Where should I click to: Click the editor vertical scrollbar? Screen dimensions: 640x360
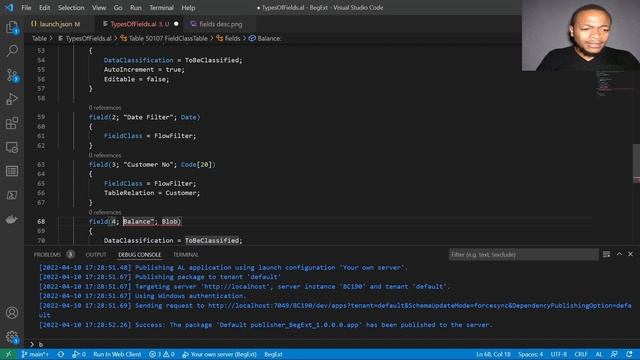click(636, 163)
